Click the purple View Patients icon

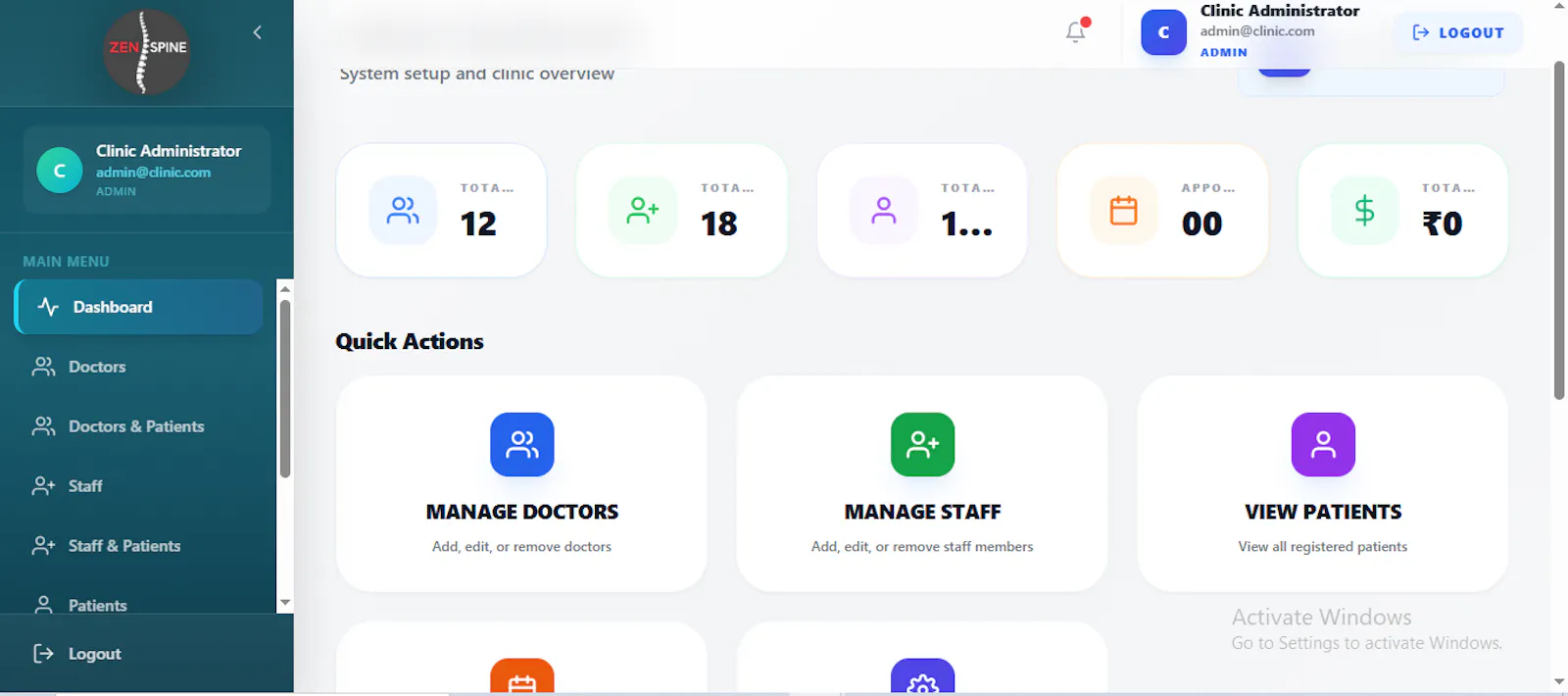pyautogui.click(x=1323, y=444)
